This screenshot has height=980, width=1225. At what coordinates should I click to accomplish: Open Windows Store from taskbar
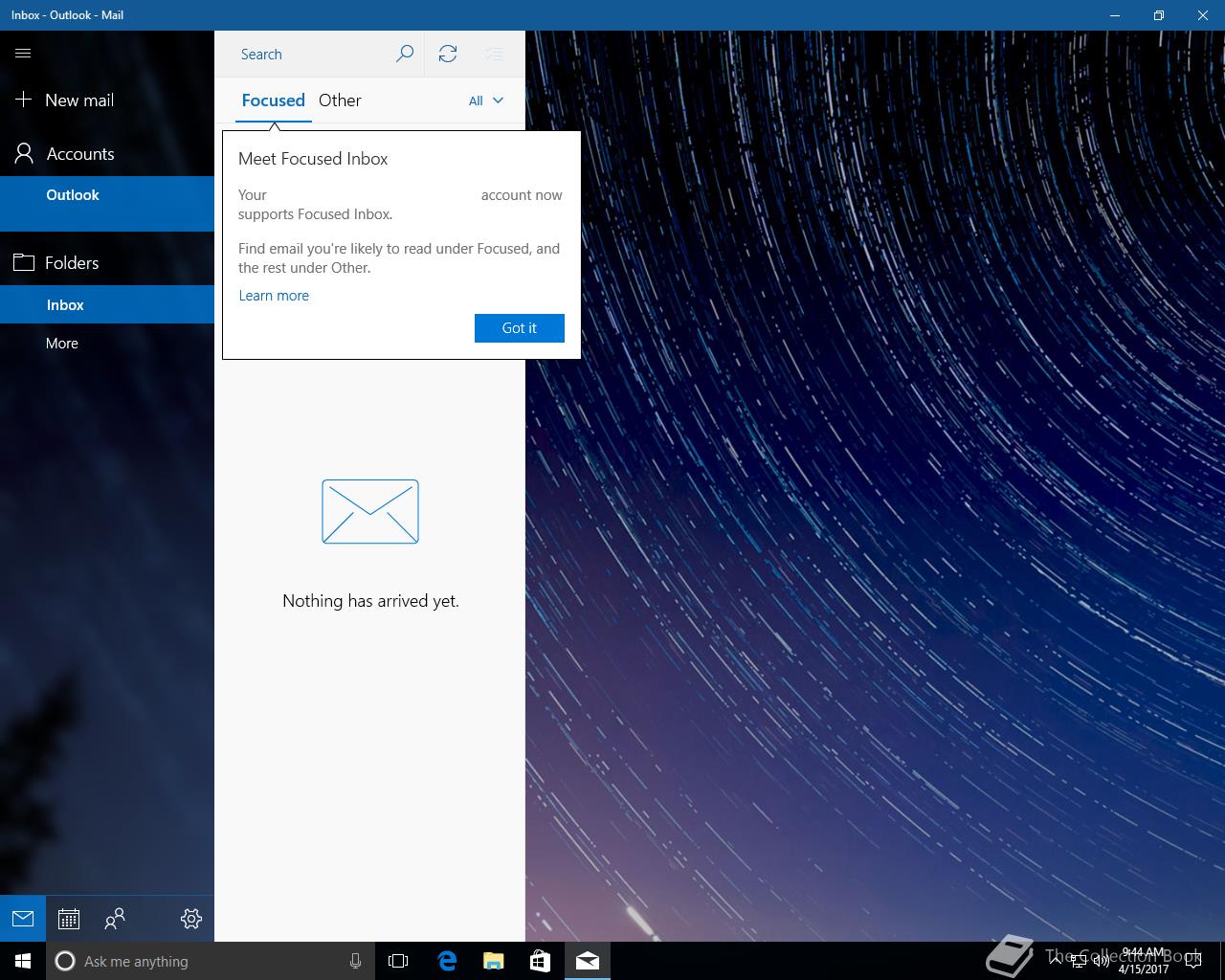coord(540,961)
